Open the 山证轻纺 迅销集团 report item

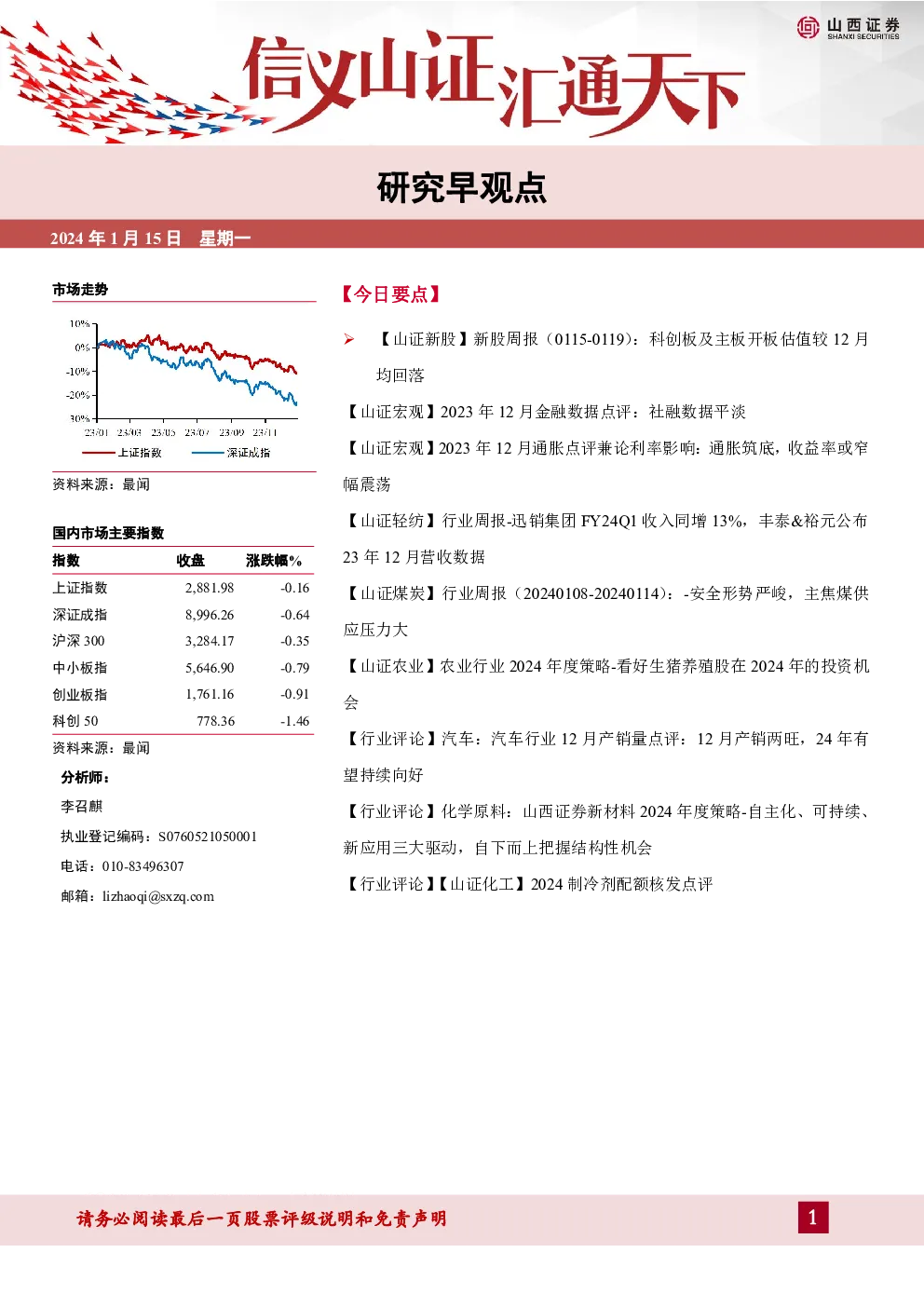(606, 538)
